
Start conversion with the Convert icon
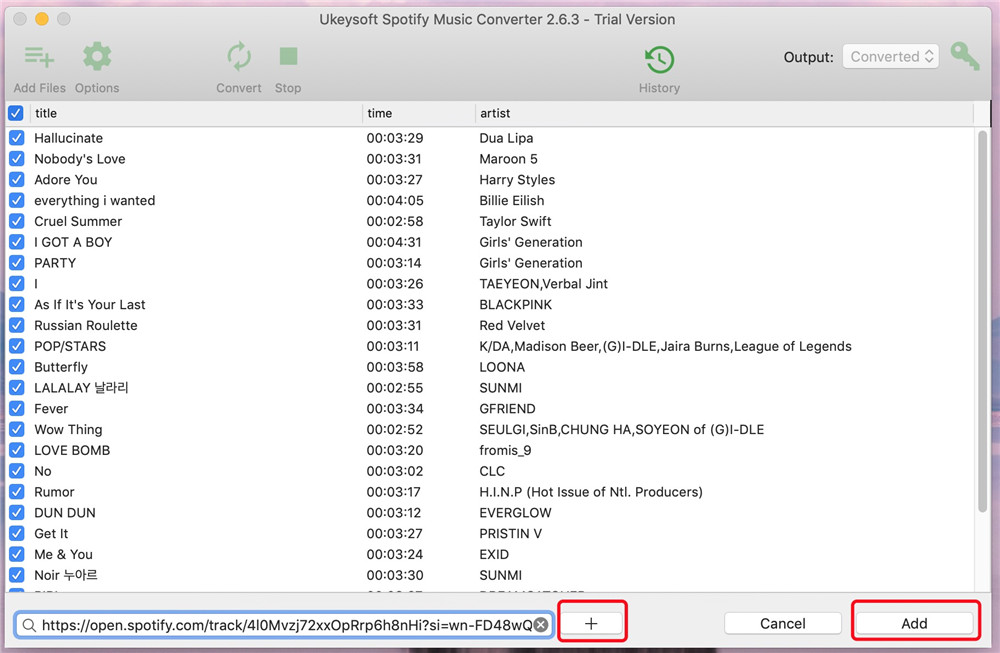(x=239, y=57)
